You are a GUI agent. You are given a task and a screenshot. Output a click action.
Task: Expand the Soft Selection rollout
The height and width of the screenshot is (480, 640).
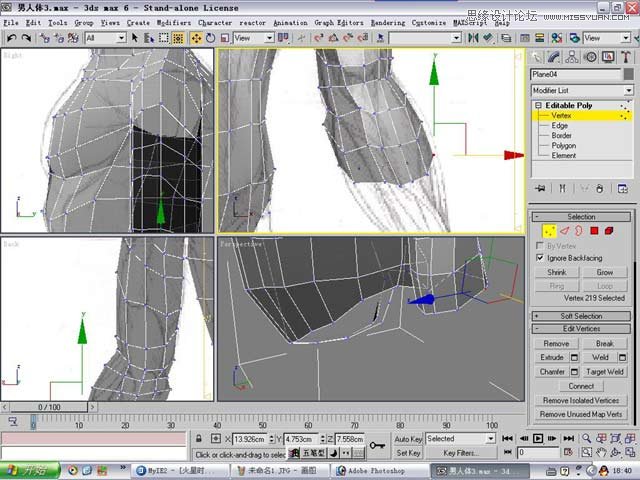click(x=581, y=316)
